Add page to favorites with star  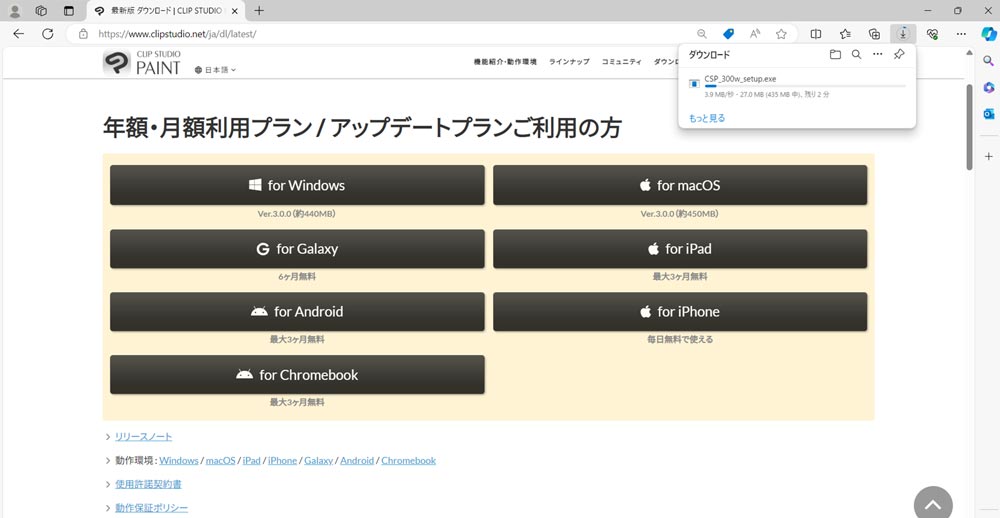tap(781, 33)
